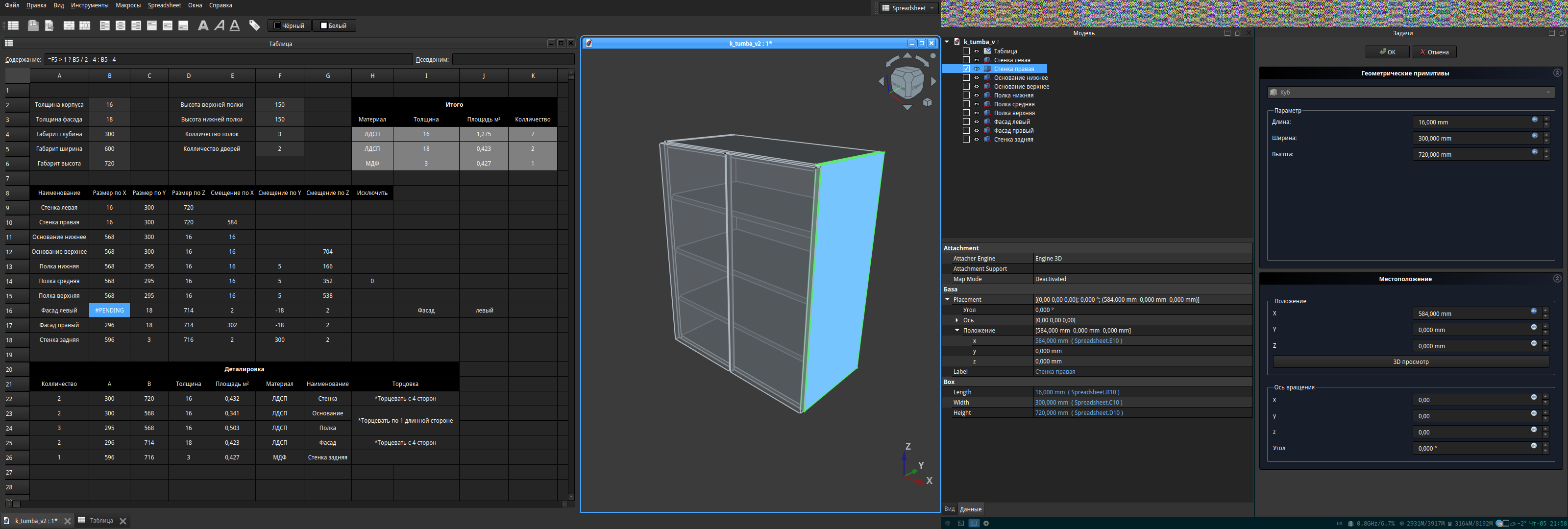1568x529 pixels.
Task: Apply horizontal center alignment to cell
Action: pyautogui.click(x=121, y=25)
